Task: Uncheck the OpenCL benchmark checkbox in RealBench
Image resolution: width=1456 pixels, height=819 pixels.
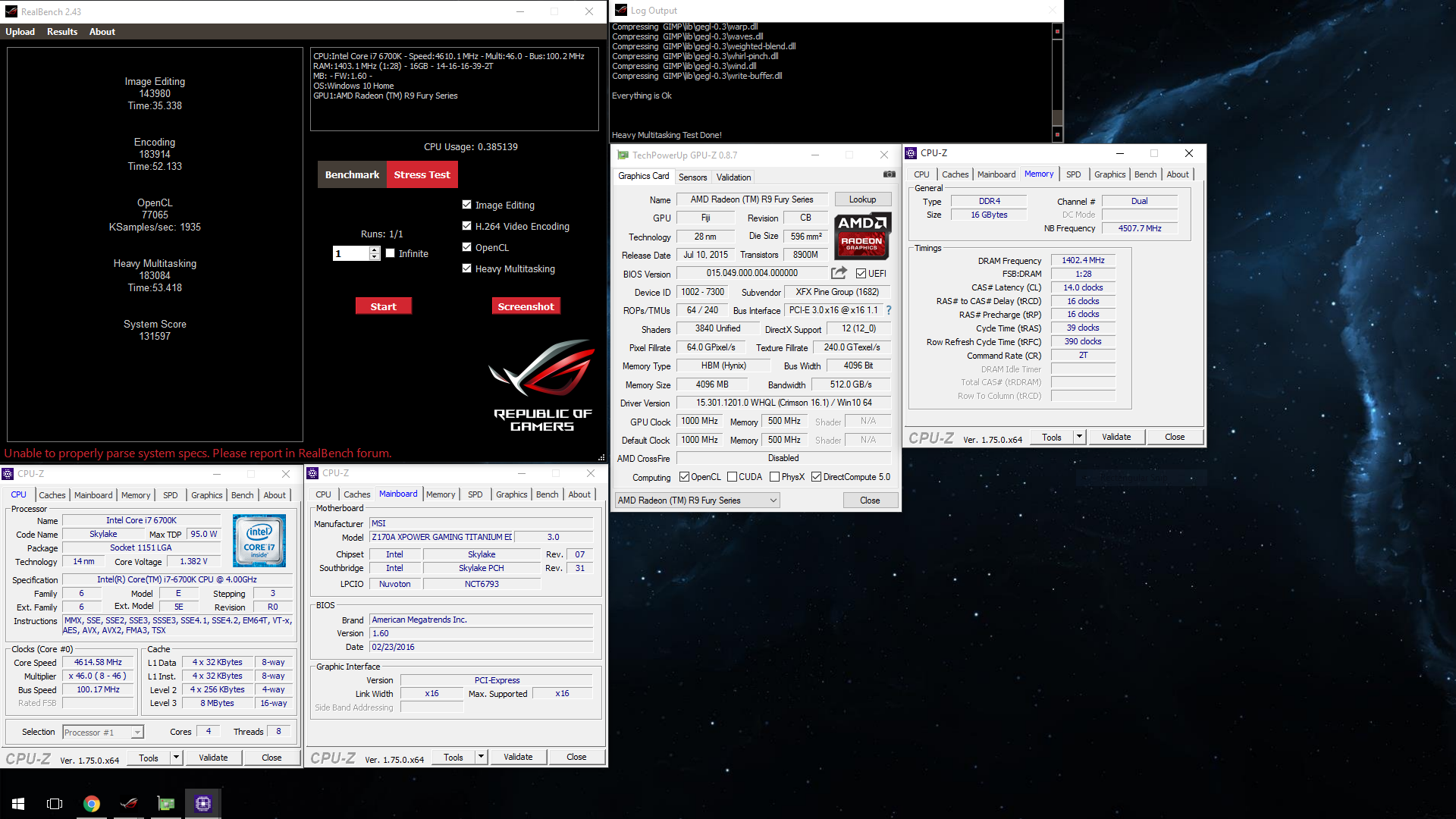Action: tap(466, 247)
